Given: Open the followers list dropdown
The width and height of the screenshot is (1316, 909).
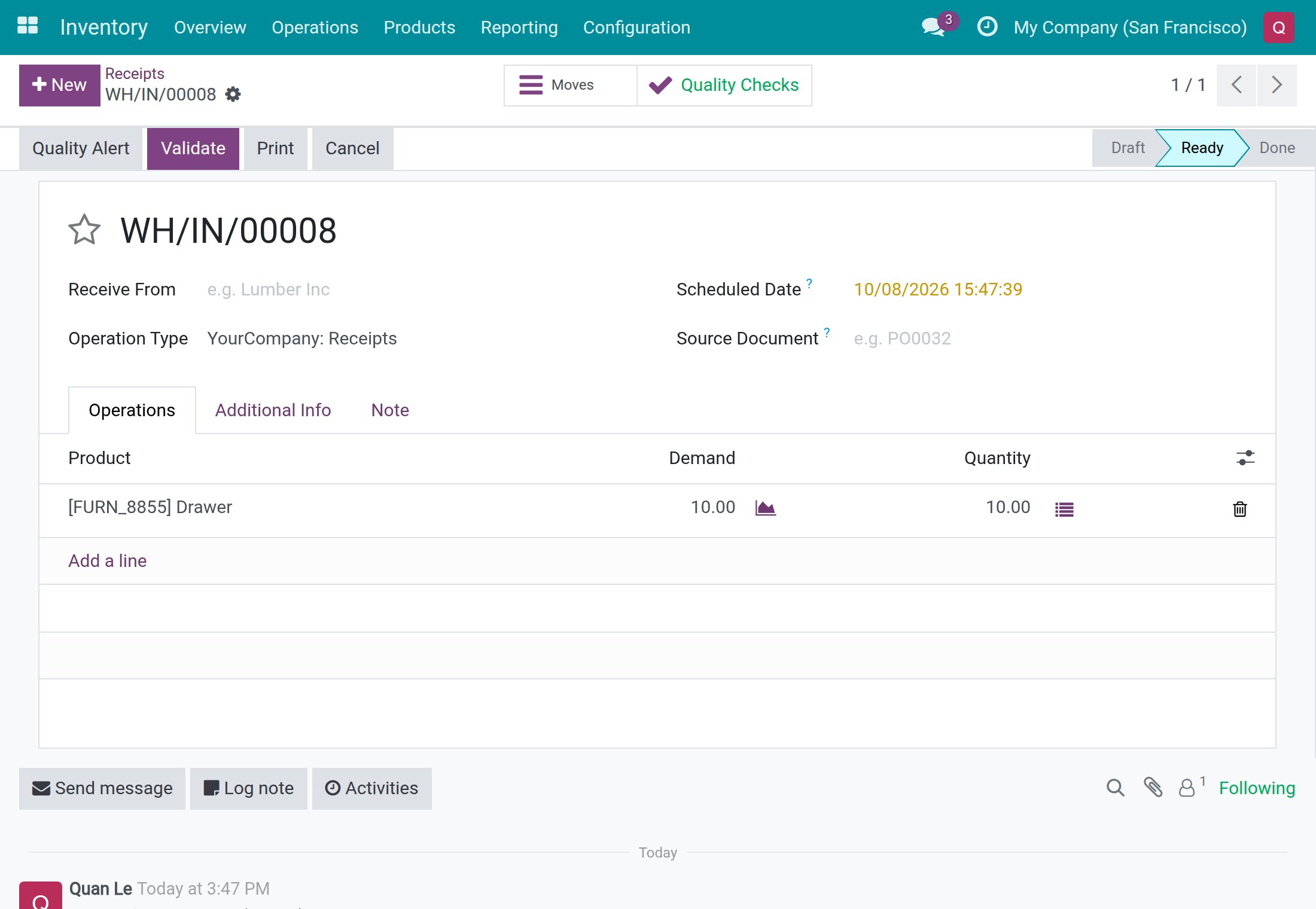Looking at the screenshot, I should pyautogui.click(x=1192, y=786).
